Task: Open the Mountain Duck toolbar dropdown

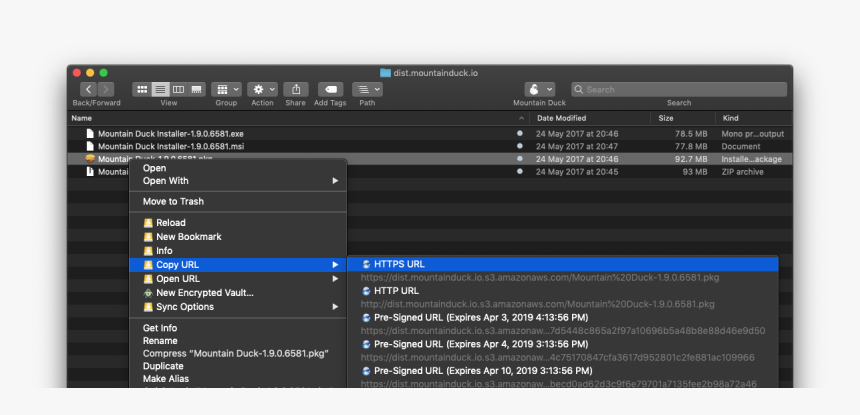Action: [540, 89]
